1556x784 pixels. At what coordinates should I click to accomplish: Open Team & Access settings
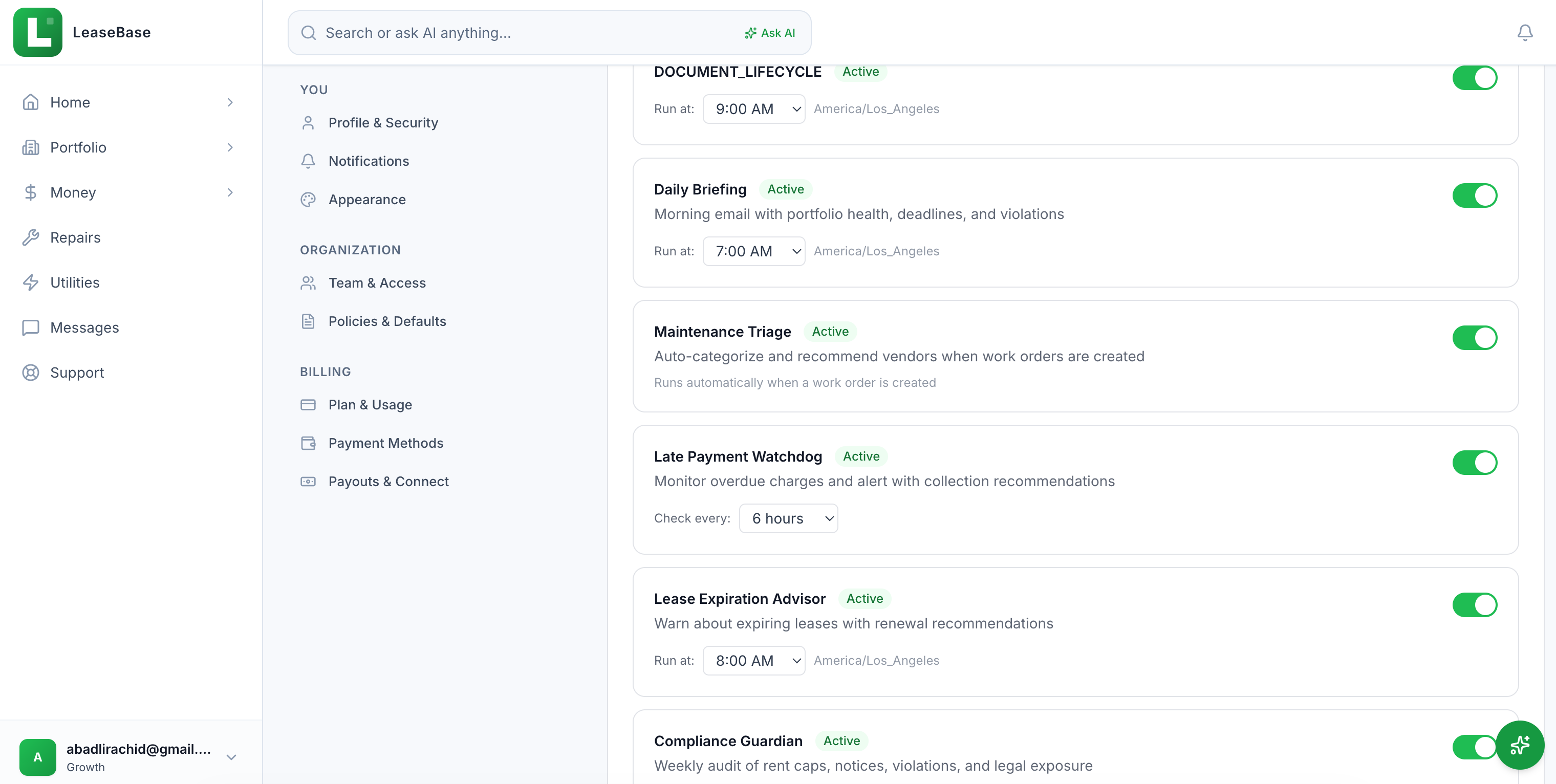pyautogui.click(x=377, y=284)
